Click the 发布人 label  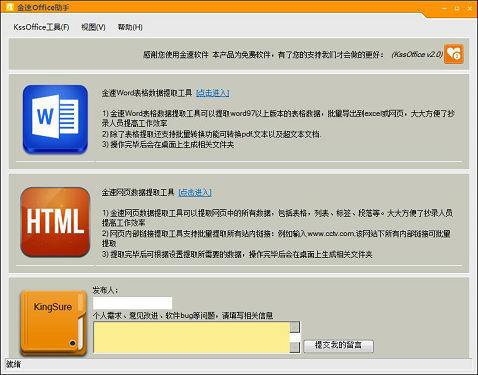tap(105, 290)
